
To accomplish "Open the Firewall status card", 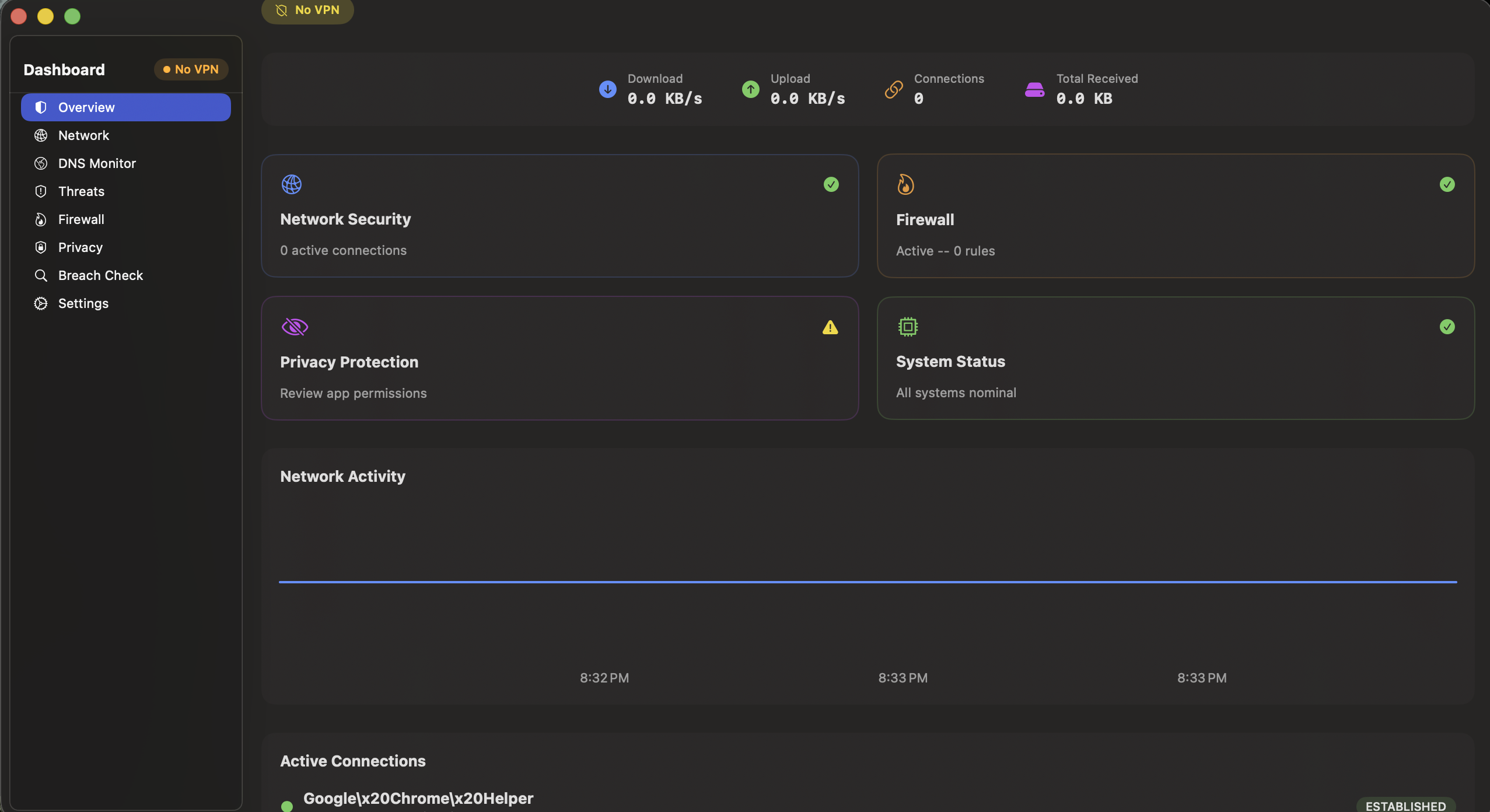I will (1176, 216).
